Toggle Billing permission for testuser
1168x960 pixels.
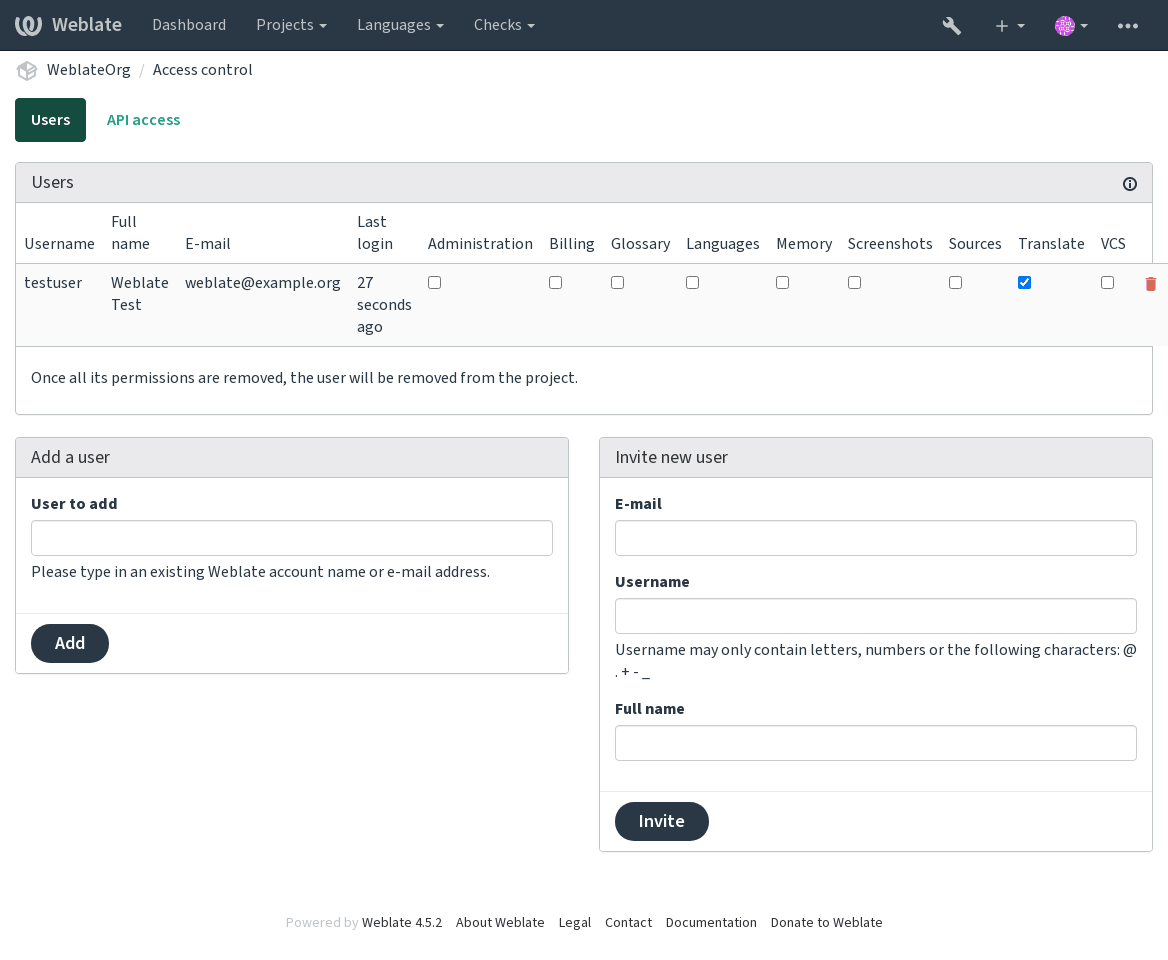tap(555, 282)
